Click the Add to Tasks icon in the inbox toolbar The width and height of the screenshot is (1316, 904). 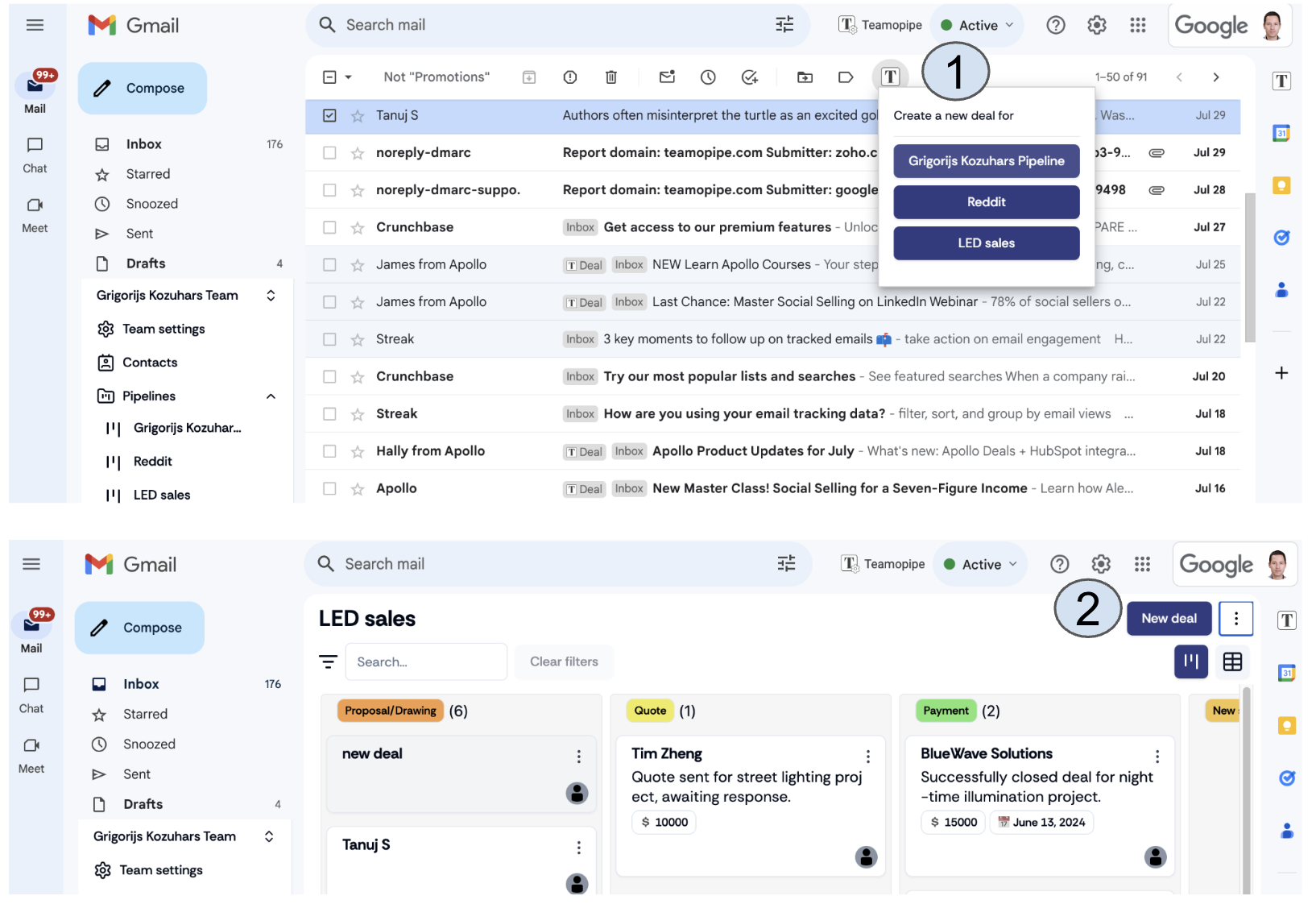750,77
